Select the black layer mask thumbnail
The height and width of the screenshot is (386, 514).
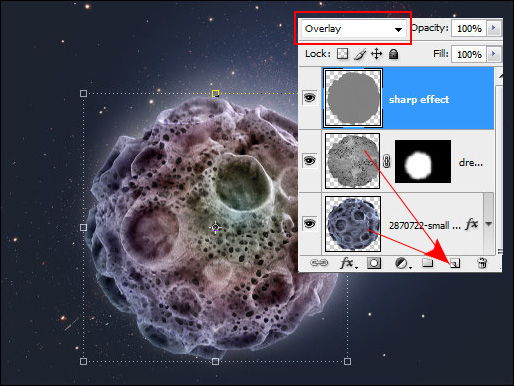click(423, 161)
